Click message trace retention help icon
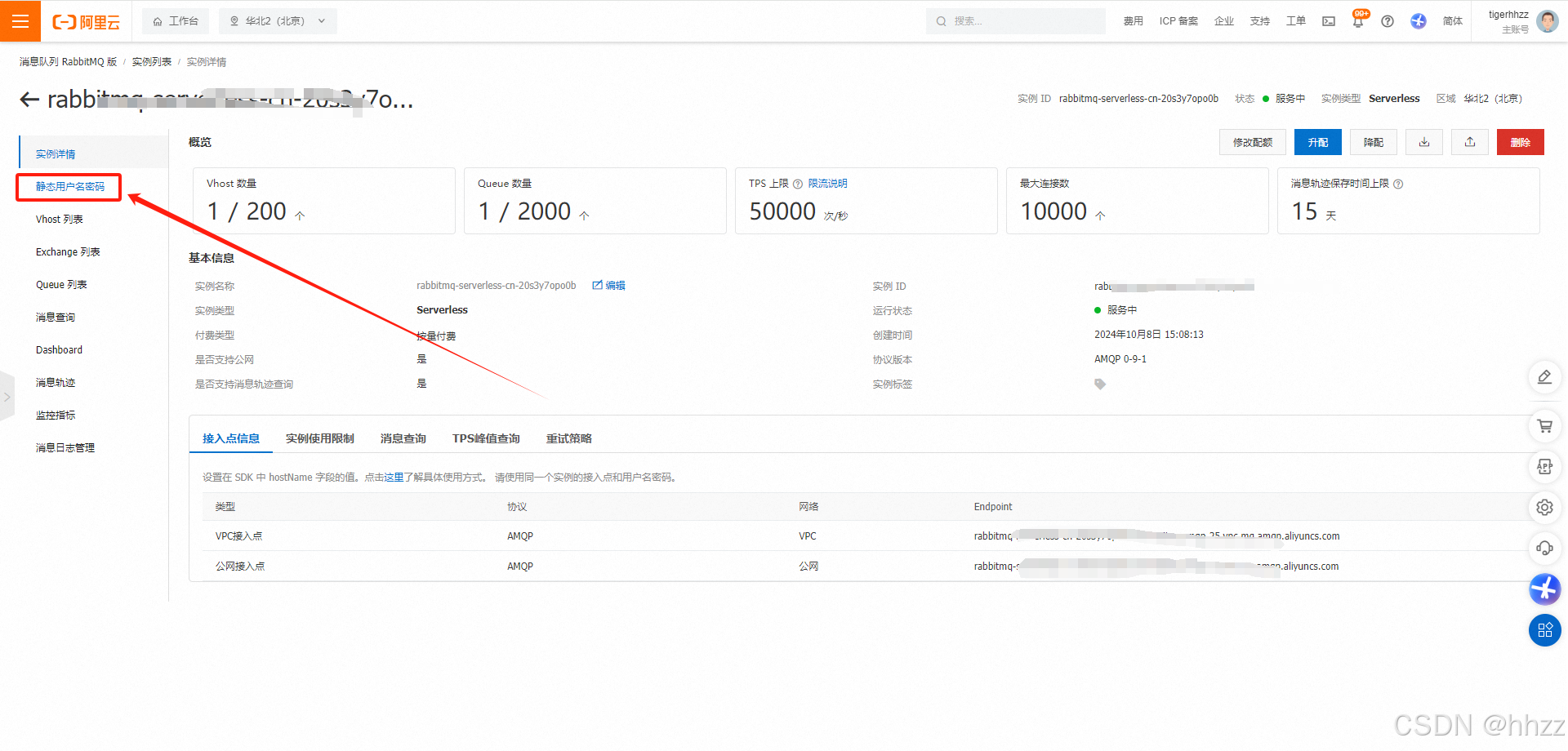The height and width of the screenshot is (751, 1568). click(1398, 184)
